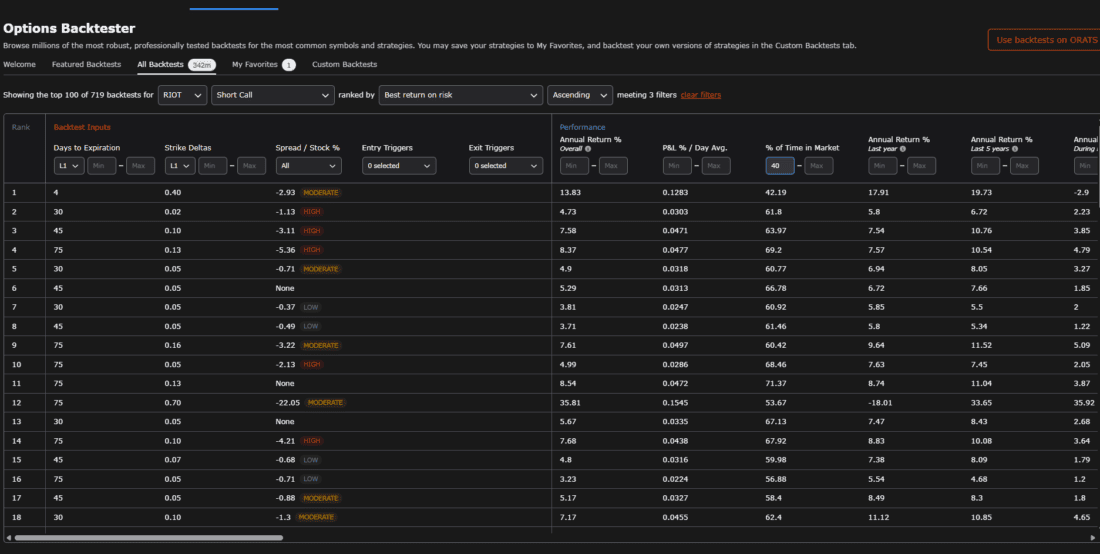Open the Entry Triggers 0 selected dropdown
Screen dimensions: 1100x554
399,165
